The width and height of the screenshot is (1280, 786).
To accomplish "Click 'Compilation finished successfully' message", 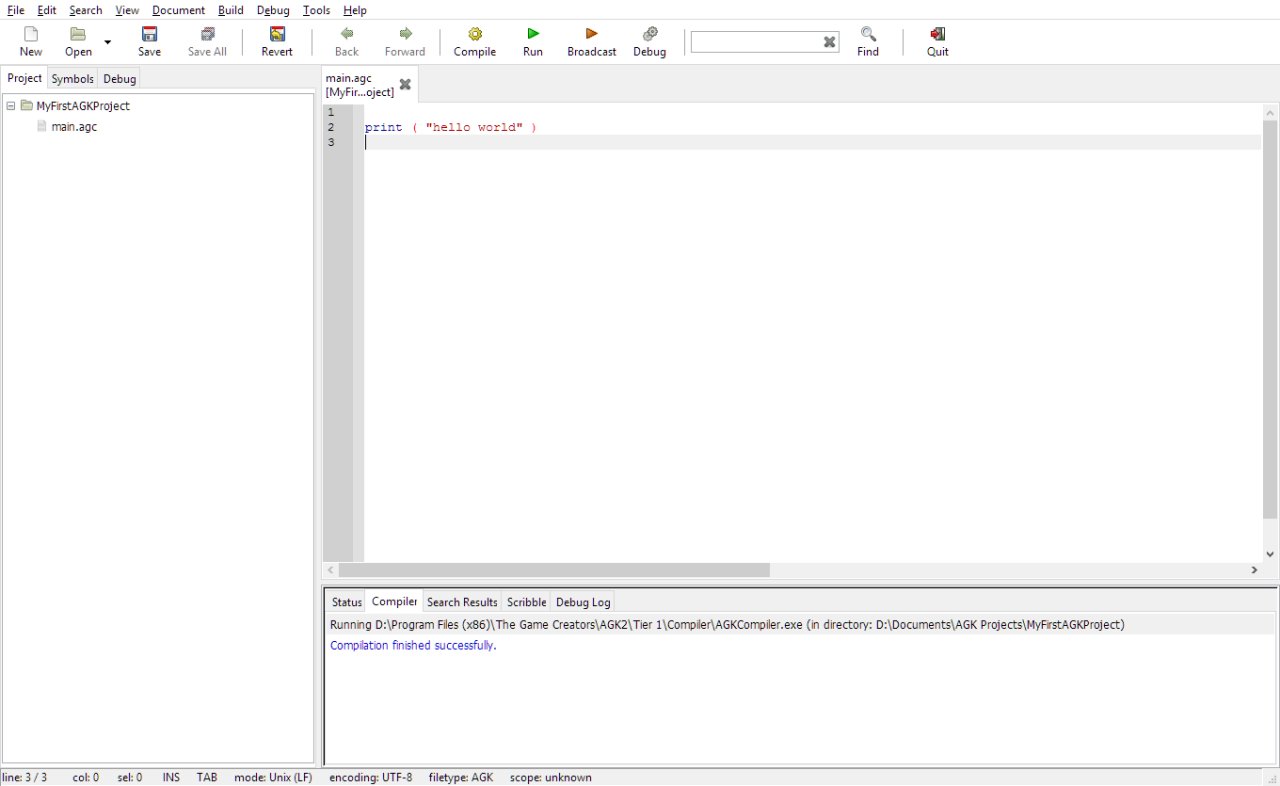I will [x=413, y=646].
